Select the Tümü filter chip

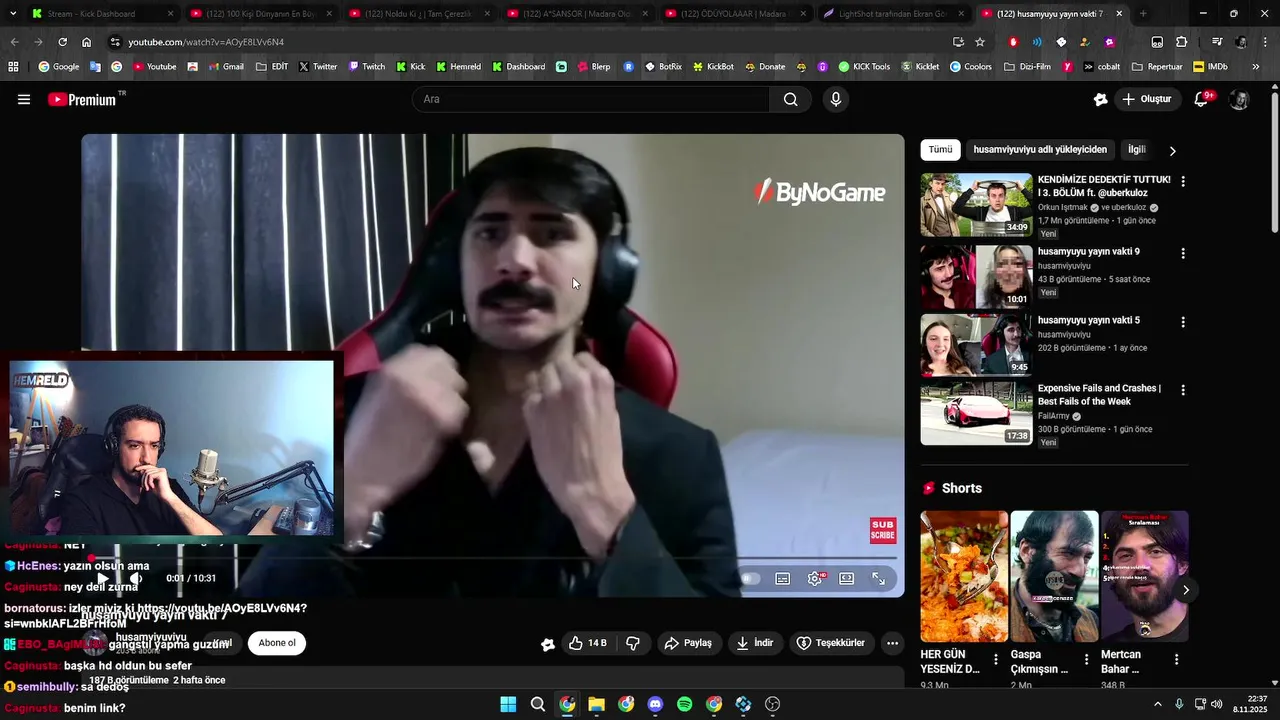[940, 149]
